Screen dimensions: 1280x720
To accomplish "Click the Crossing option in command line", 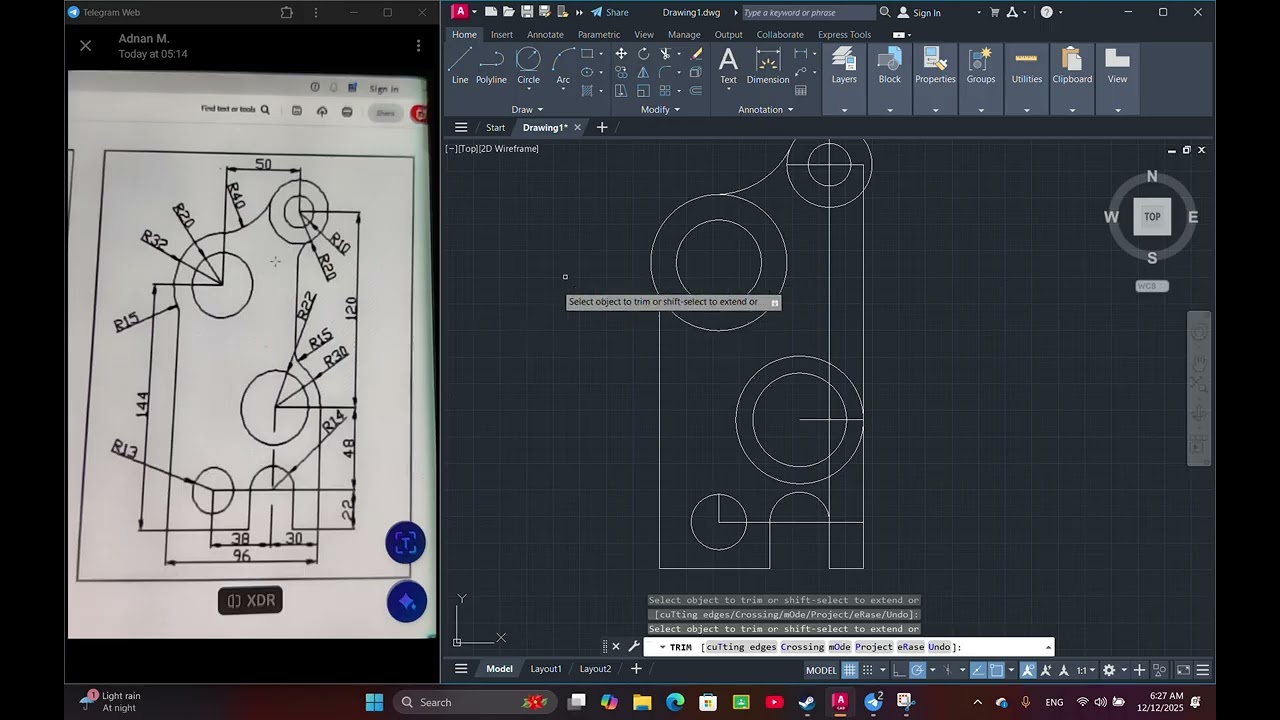I will [802, 647].
